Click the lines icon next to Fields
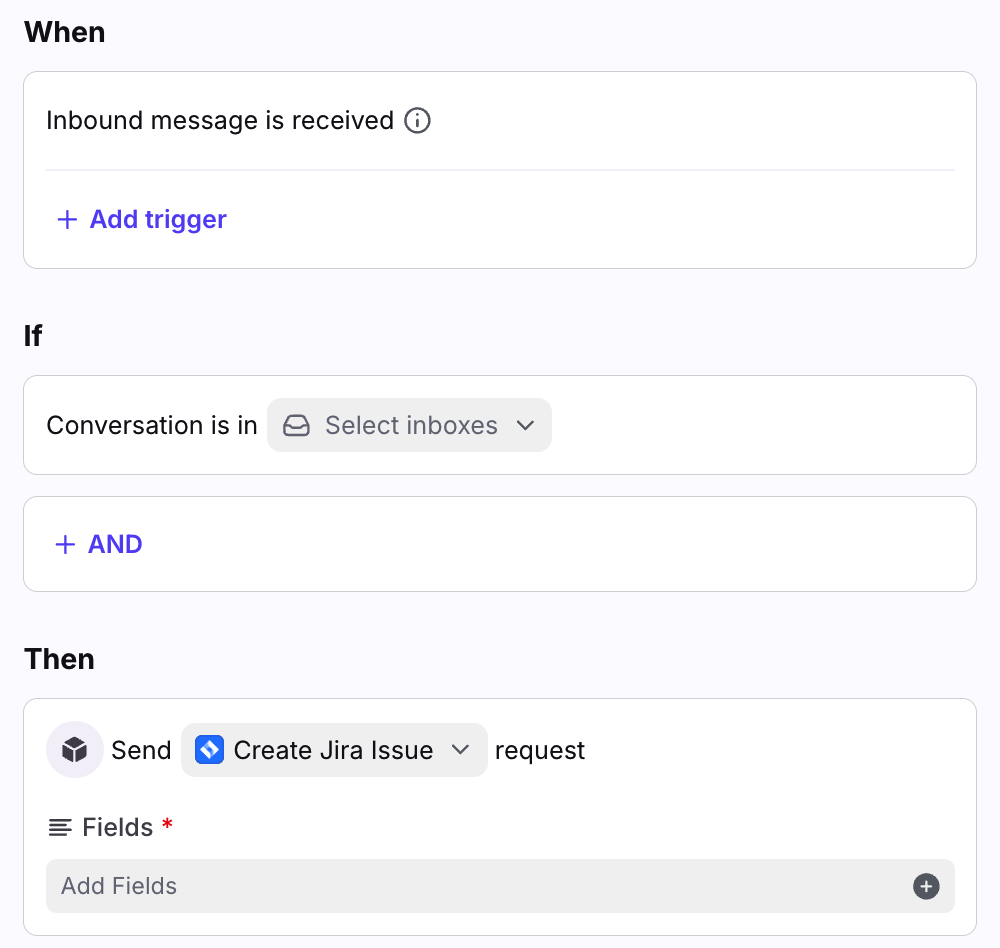This screenshot has height=948, width=1000. pyautogui.click(x=61, y=828)
